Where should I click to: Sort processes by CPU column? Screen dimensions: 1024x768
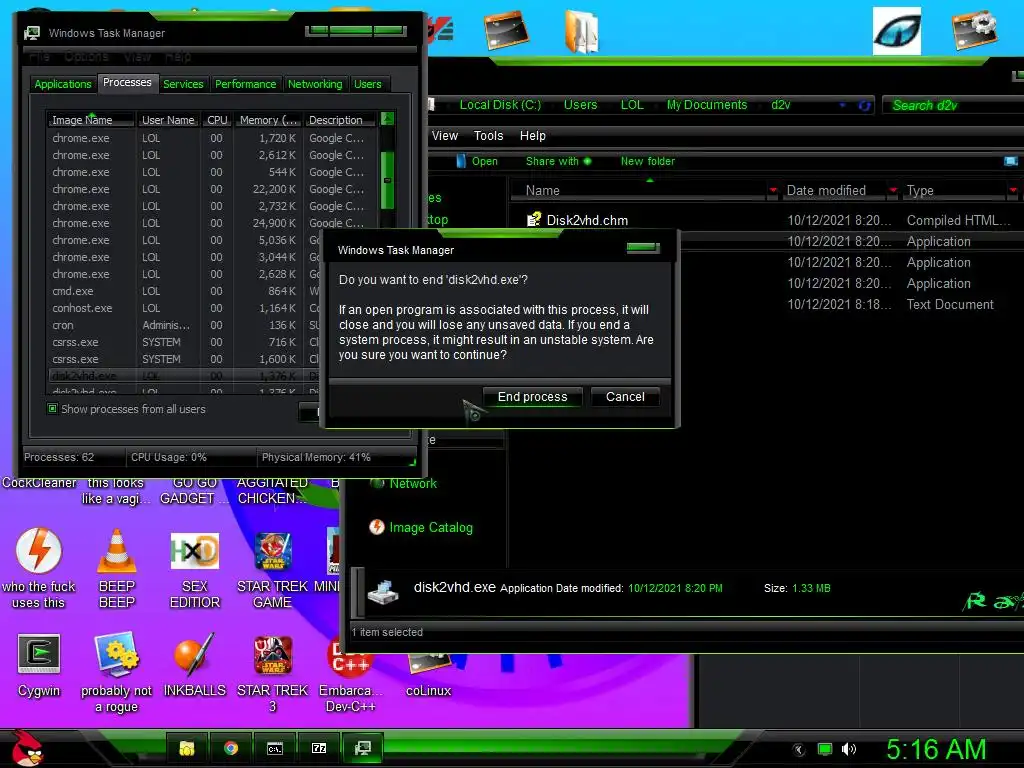(217, 120)
